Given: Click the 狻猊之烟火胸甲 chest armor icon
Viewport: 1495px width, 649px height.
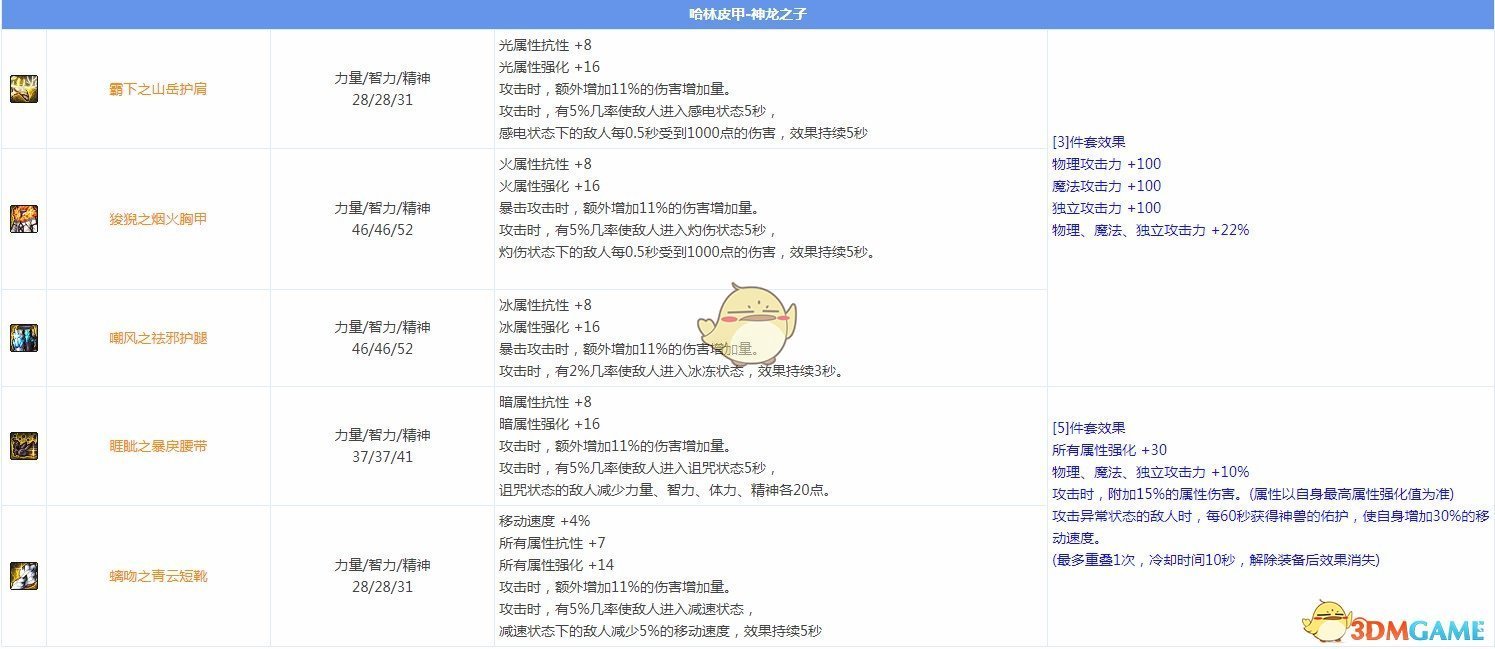Looking at the screenshot, I should (x=24, y=218).
